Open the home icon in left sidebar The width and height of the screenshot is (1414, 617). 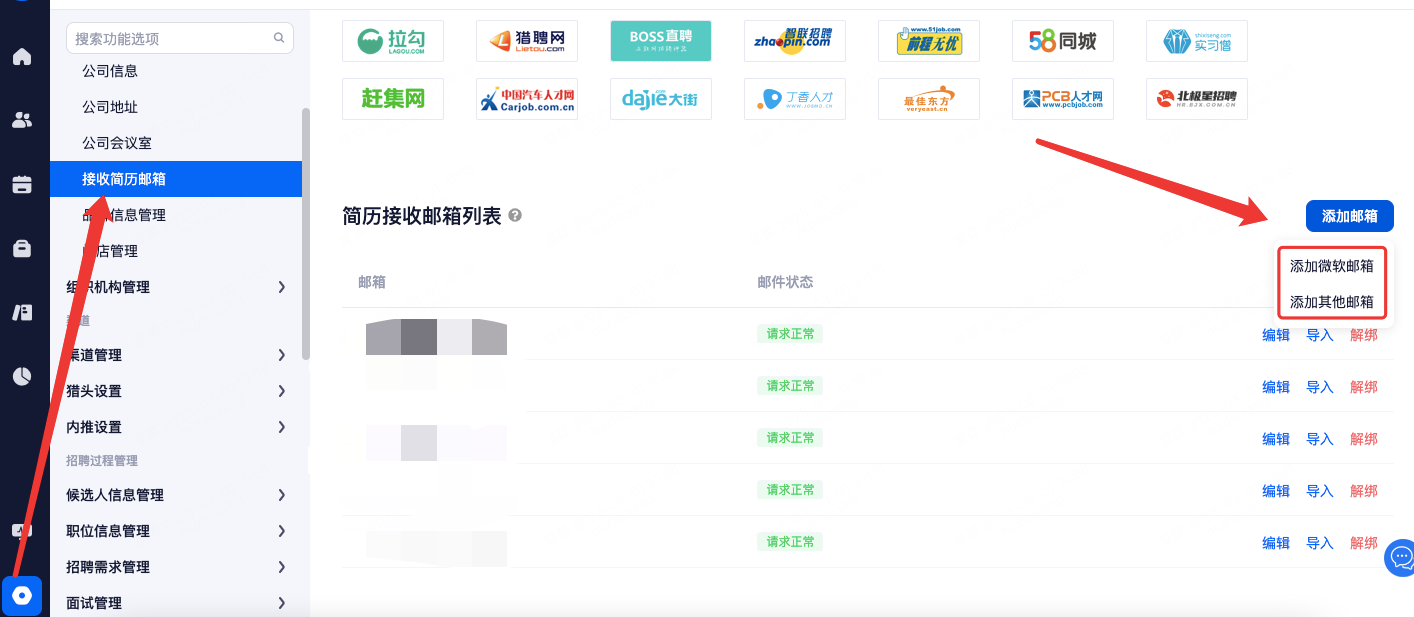coord(21,56)
